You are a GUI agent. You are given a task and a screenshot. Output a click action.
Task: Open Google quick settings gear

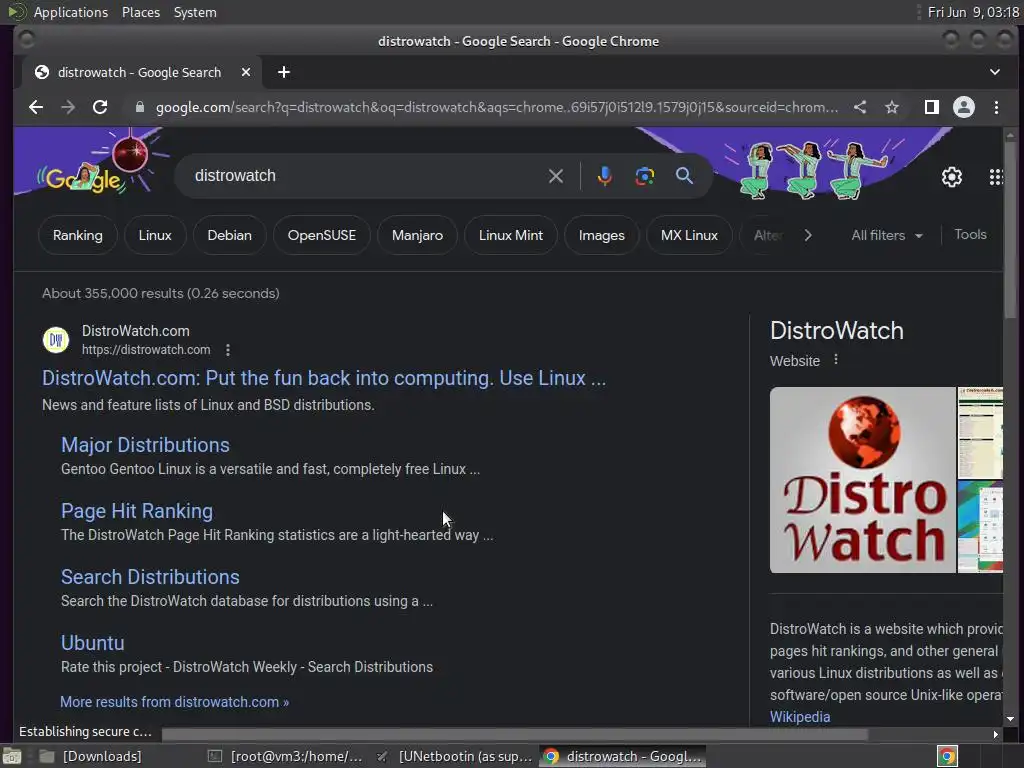(x=952, y=177)
